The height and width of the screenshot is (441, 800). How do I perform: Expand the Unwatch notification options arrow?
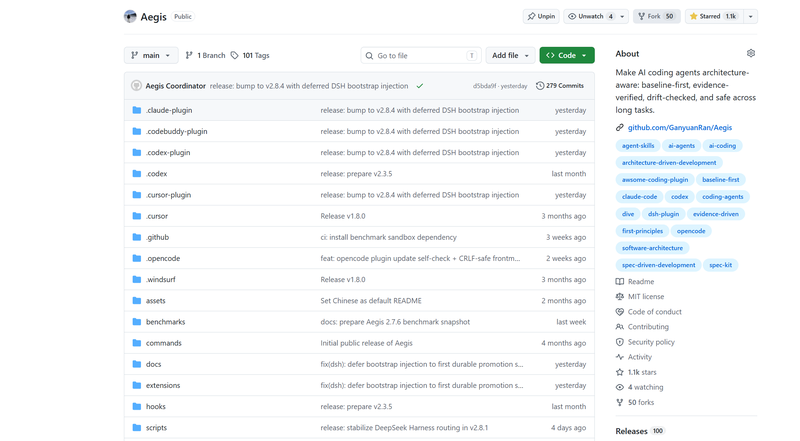point(622,16)
